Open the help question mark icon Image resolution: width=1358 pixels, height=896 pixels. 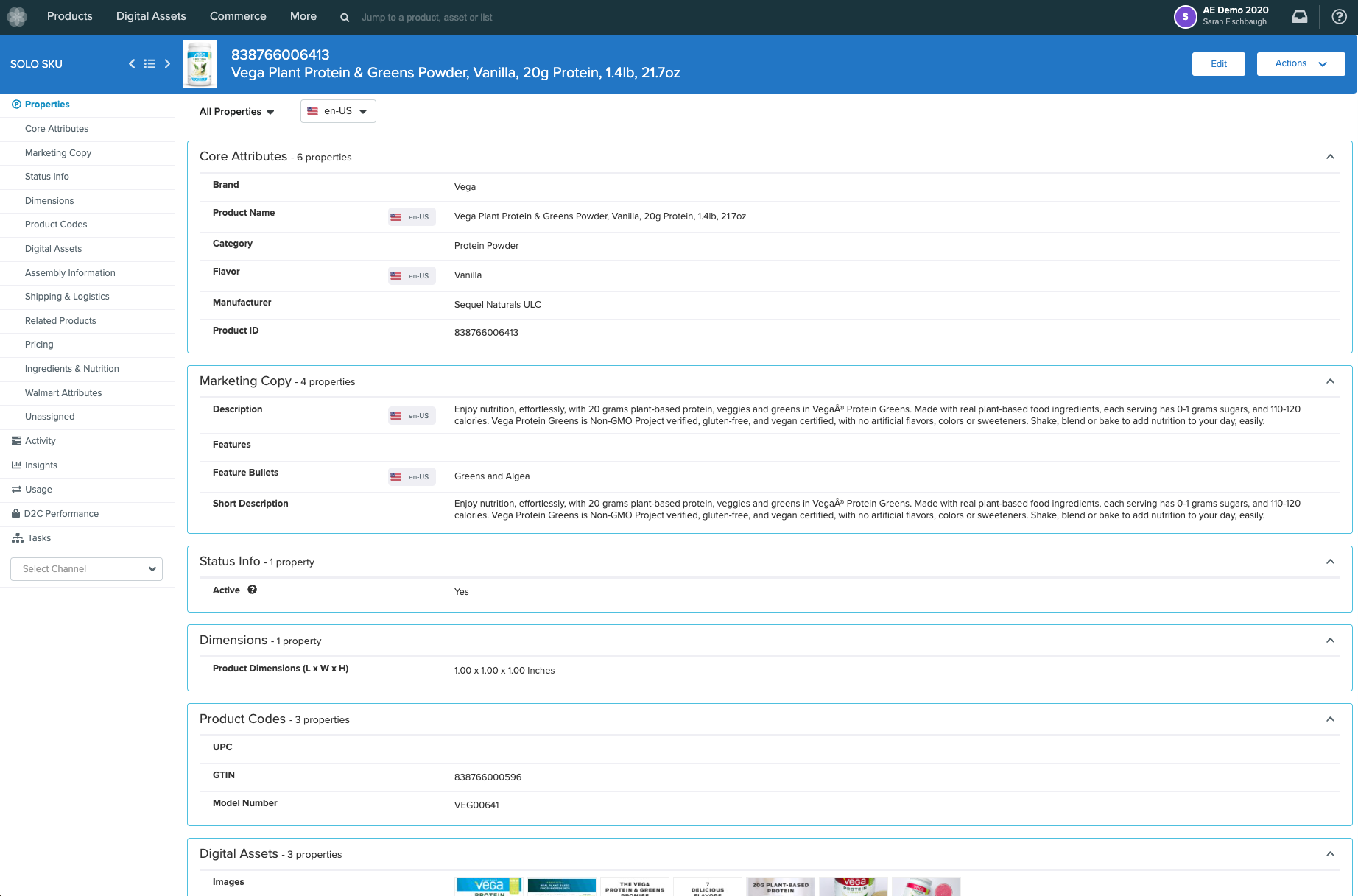point(1340,16)
